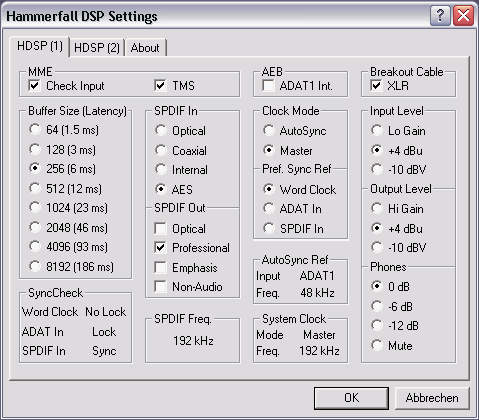Click the Word Clock 'No Lock' status
The height and width of the screenshot is (420, 479).
(106, 312)
